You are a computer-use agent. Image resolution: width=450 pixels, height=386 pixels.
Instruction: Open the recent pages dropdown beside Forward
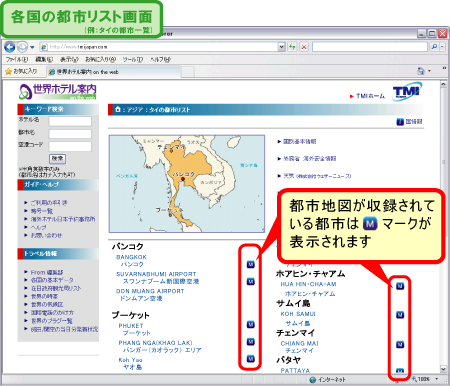pyautogui.click(x=32, y=47)
